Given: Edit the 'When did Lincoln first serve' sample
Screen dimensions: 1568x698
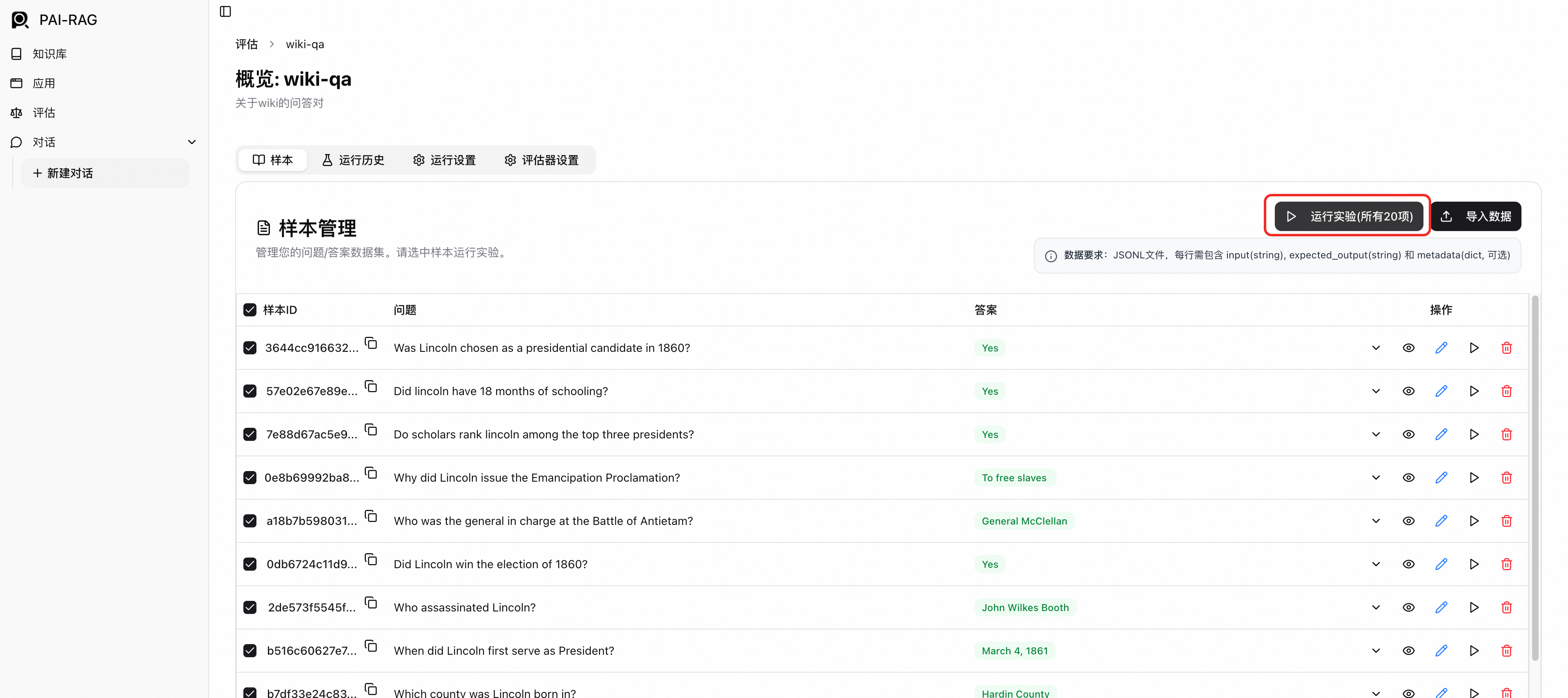Looking at the screenshot, I should (x=1441, y=651).
